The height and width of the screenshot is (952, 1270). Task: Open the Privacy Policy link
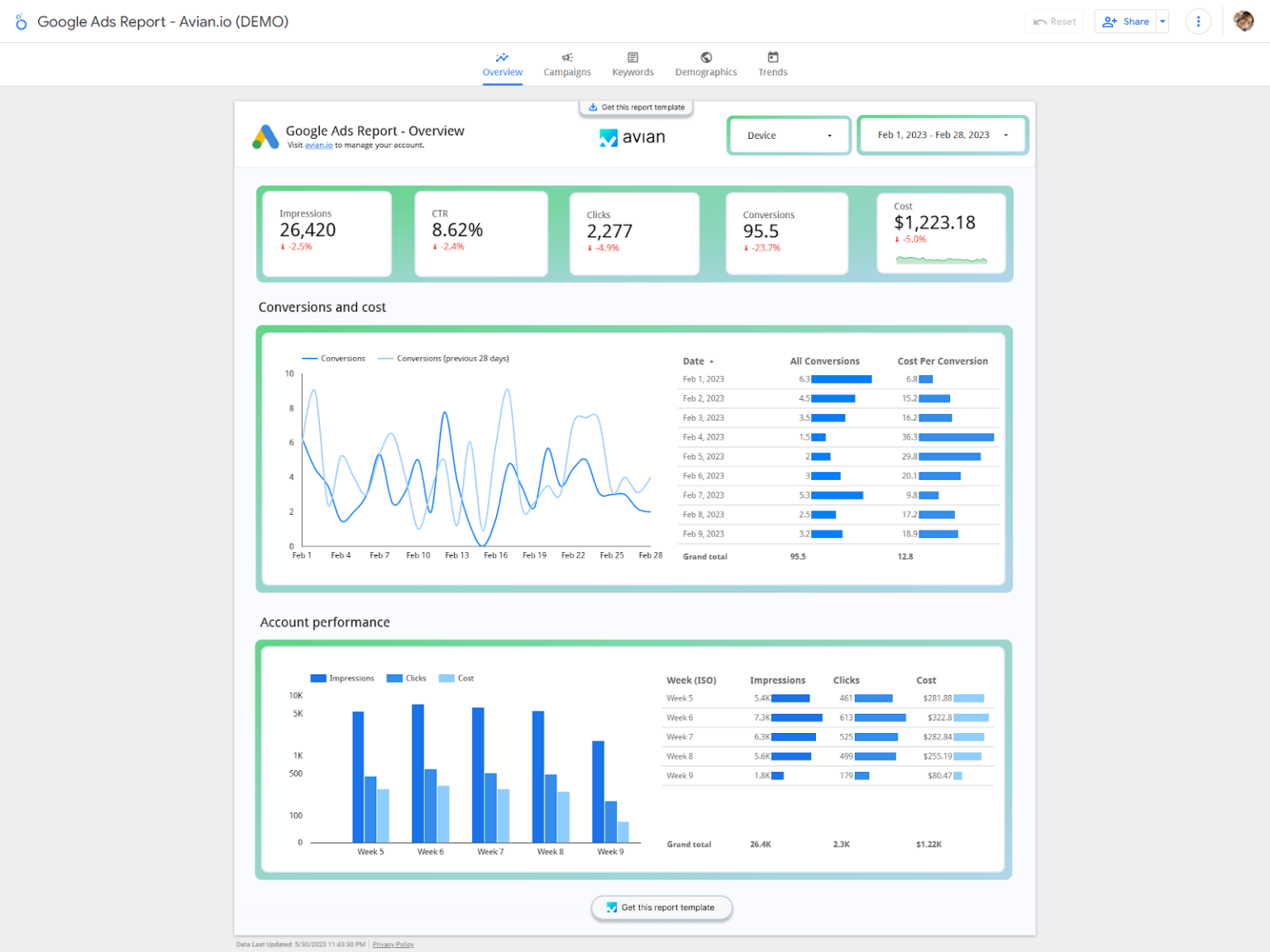(393, 944)
